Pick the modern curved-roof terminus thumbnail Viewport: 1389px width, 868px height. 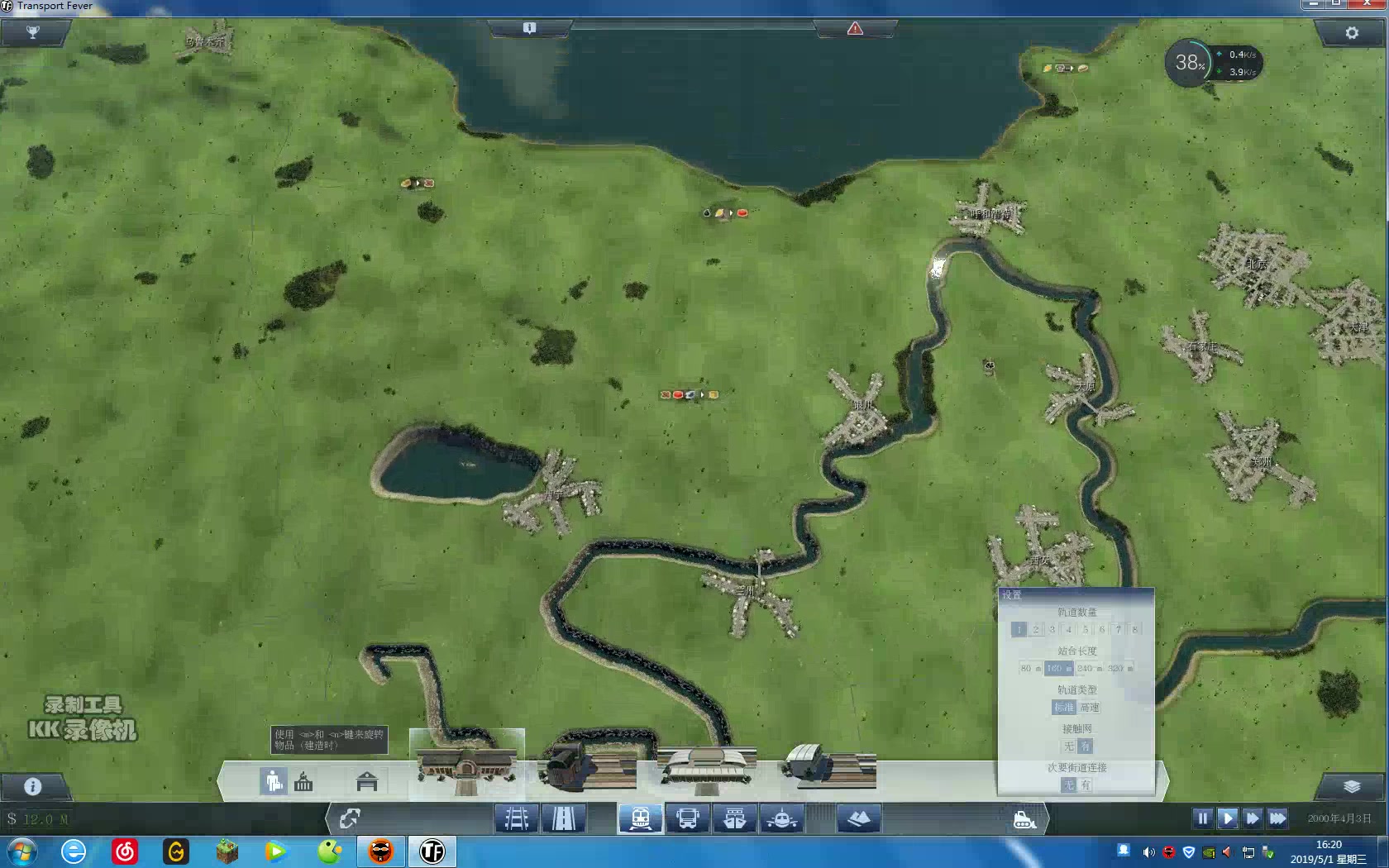click(828, 765)
